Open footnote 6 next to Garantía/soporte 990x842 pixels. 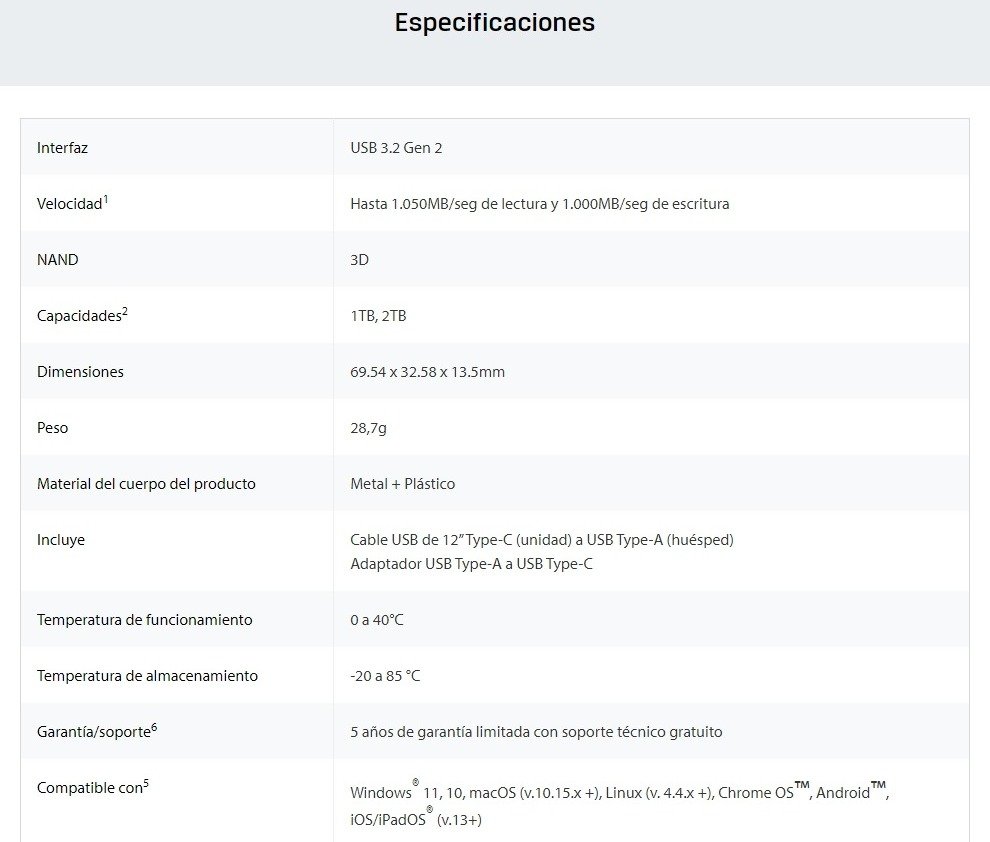[154, 726]
